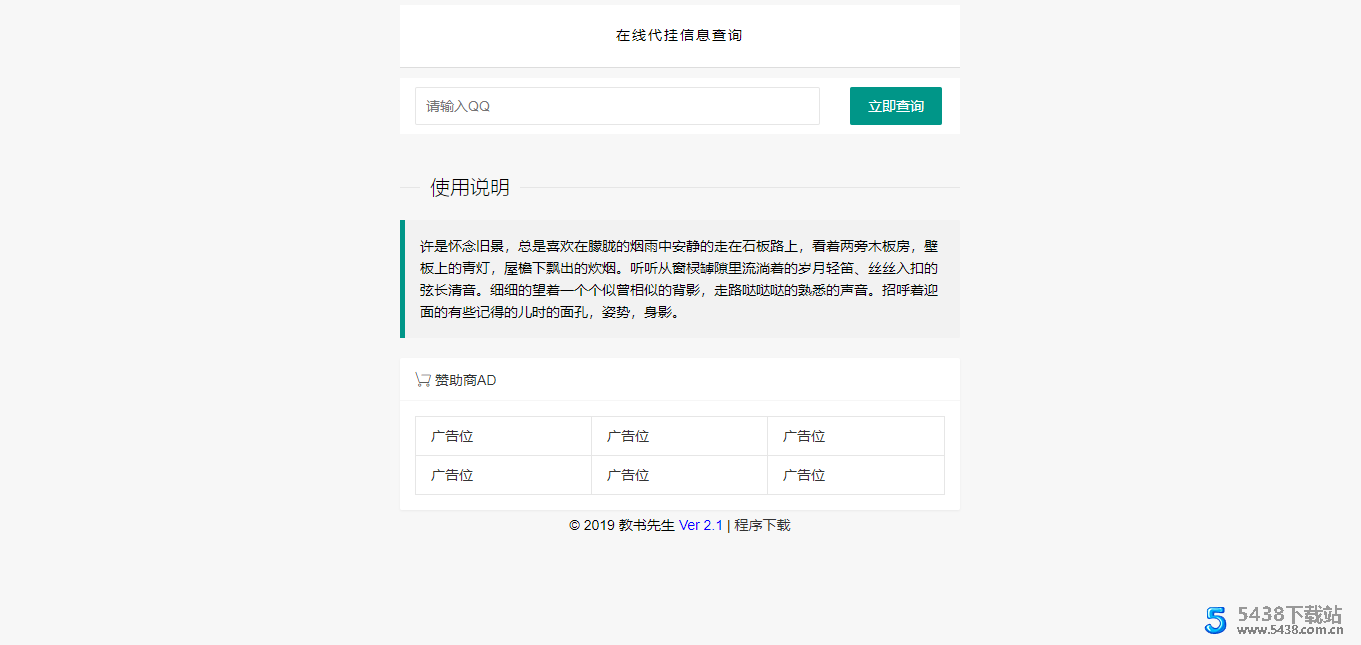This screenshot has width=1361, height=645.
Task: Click the green accent bar beside the description
Action: coord(404,276)
